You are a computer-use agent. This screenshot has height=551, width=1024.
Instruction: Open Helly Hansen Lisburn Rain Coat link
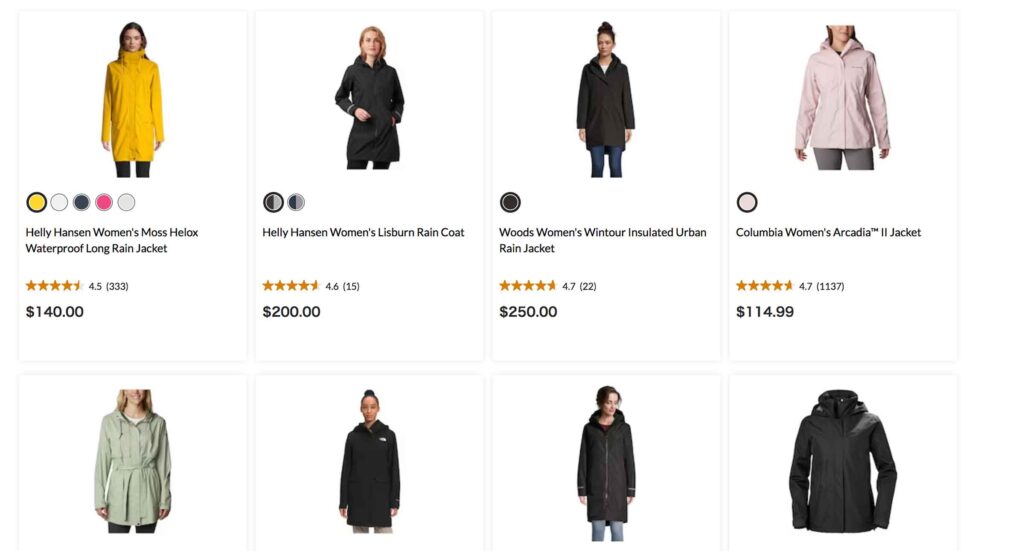click(363, 232)
